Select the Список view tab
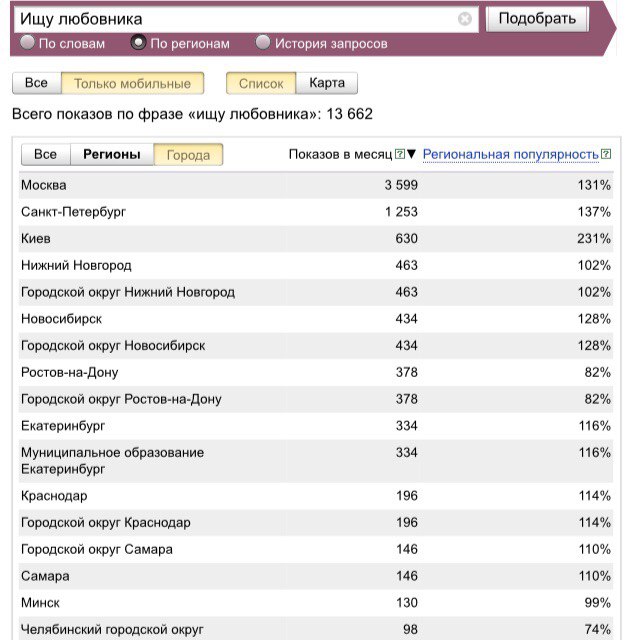The width and height of the screenshot is (640, 640). coord(261,84)
